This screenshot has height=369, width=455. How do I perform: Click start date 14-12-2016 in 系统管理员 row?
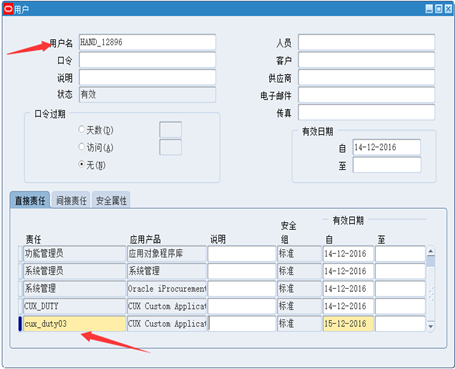[348, 271]
